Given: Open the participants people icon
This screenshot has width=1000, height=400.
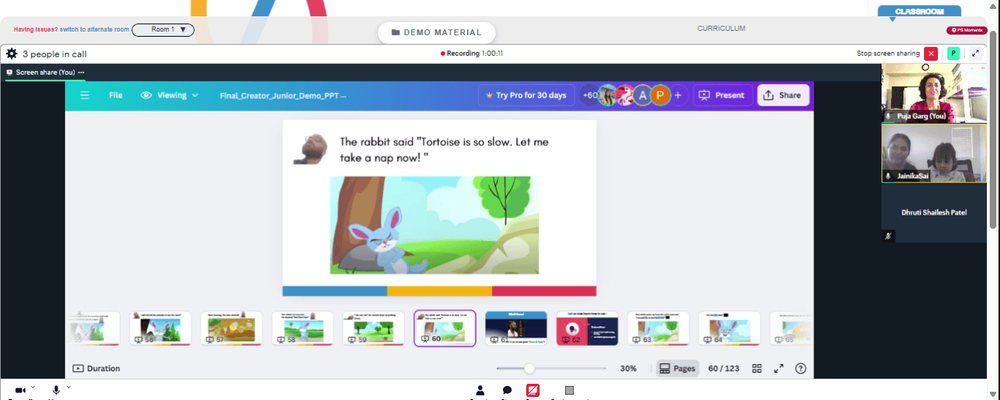Looking at the screenshot, I should pos(480,390).
